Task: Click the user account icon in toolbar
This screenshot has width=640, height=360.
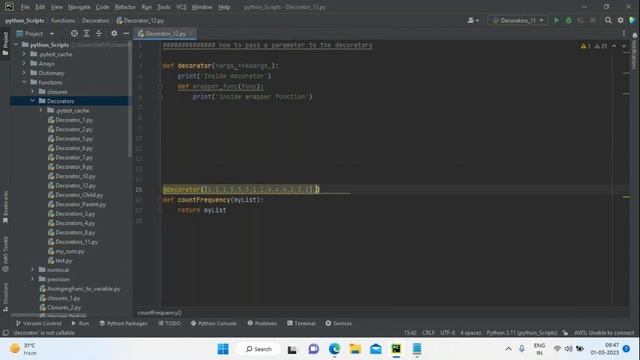Action: (473, 20)
